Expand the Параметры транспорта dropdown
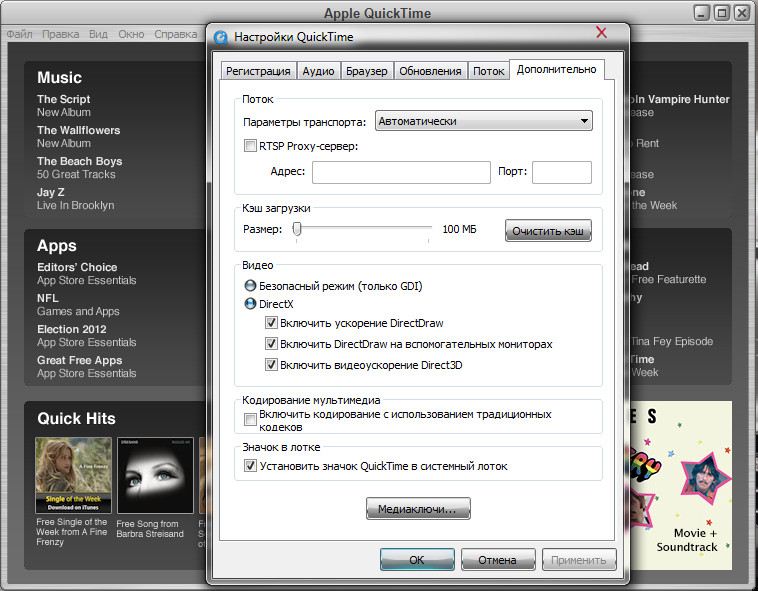The width and height of the screenshot is (758, 591). tap(484, 121)
